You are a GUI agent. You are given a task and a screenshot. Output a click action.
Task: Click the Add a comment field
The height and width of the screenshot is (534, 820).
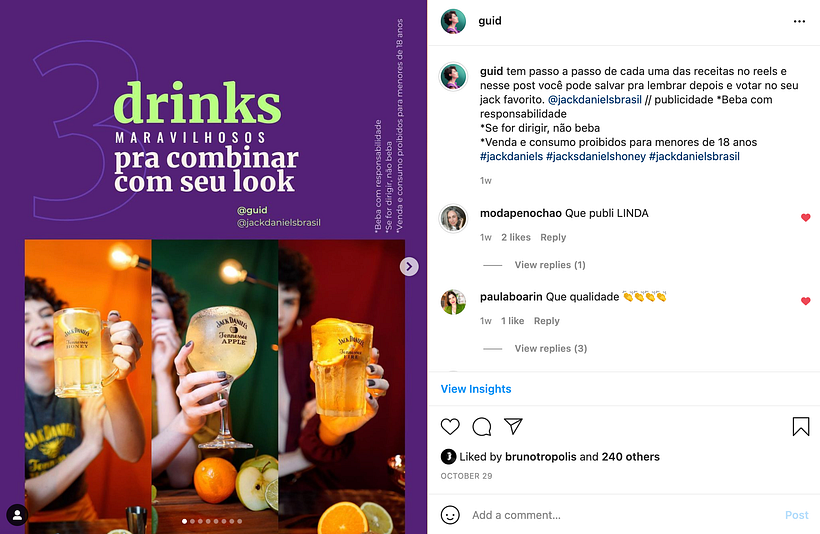[x=620, y=515]
